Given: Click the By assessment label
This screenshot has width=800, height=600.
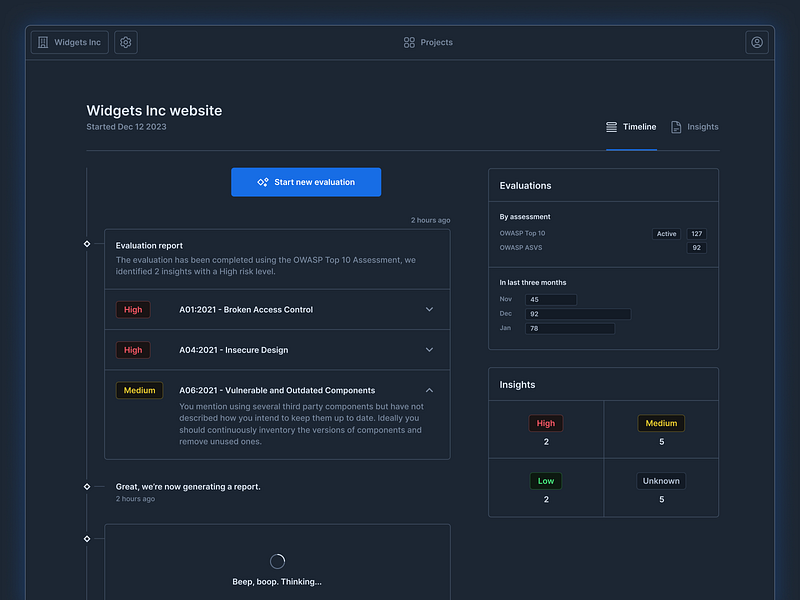Looking at the screenshot, I should coord(524,217).
